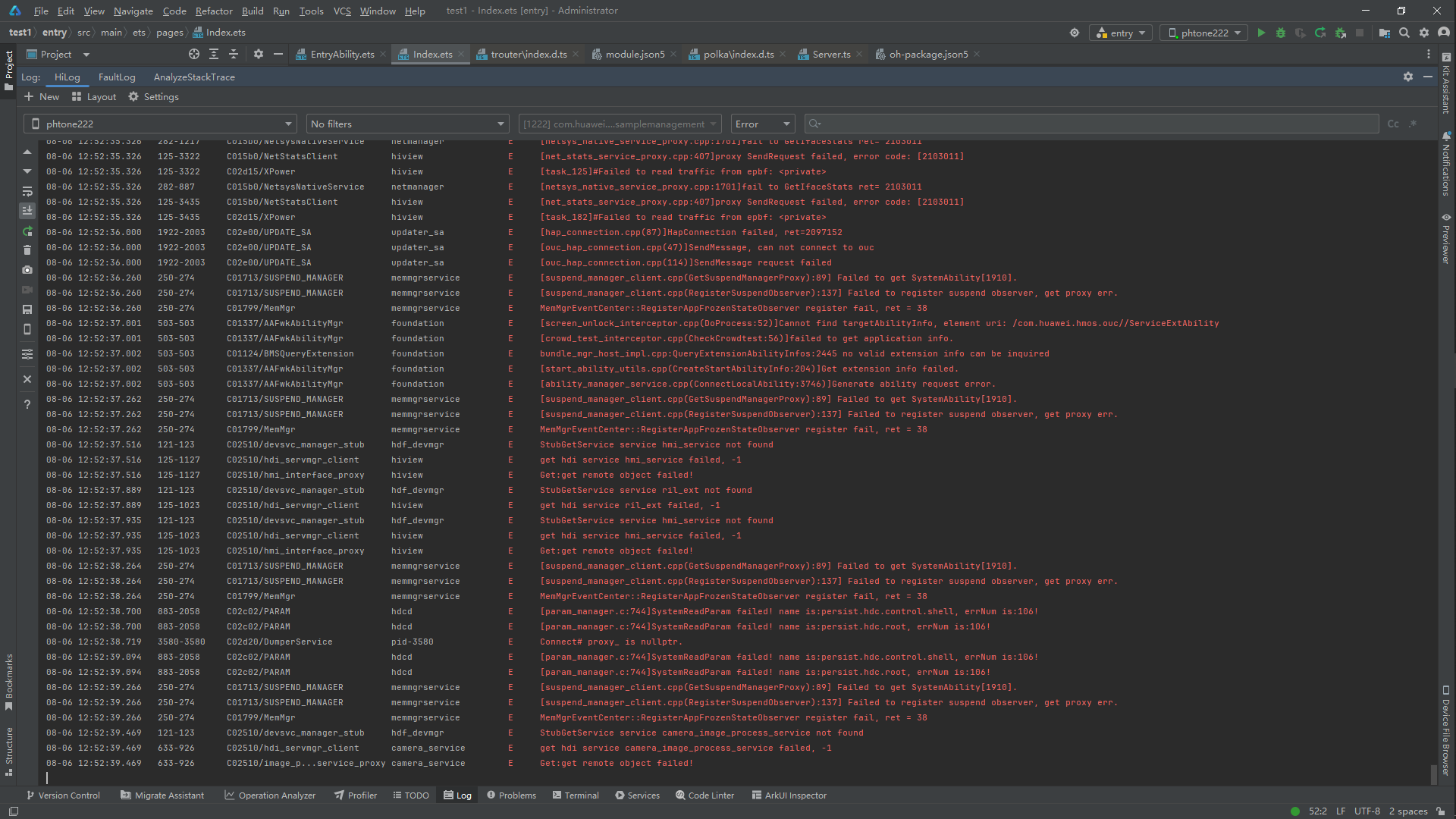Hide the Log panel with minus icon
The image size is (1456, 819).
[1428, 77]
